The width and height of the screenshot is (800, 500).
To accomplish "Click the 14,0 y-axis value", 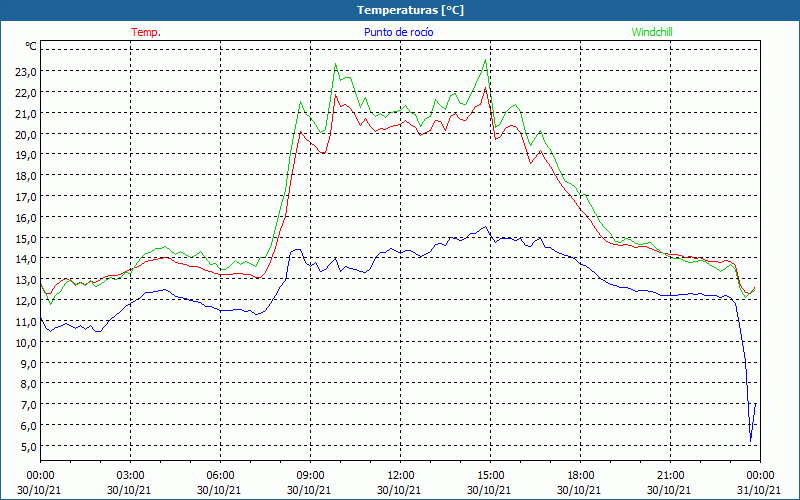I will coord(26,259).
